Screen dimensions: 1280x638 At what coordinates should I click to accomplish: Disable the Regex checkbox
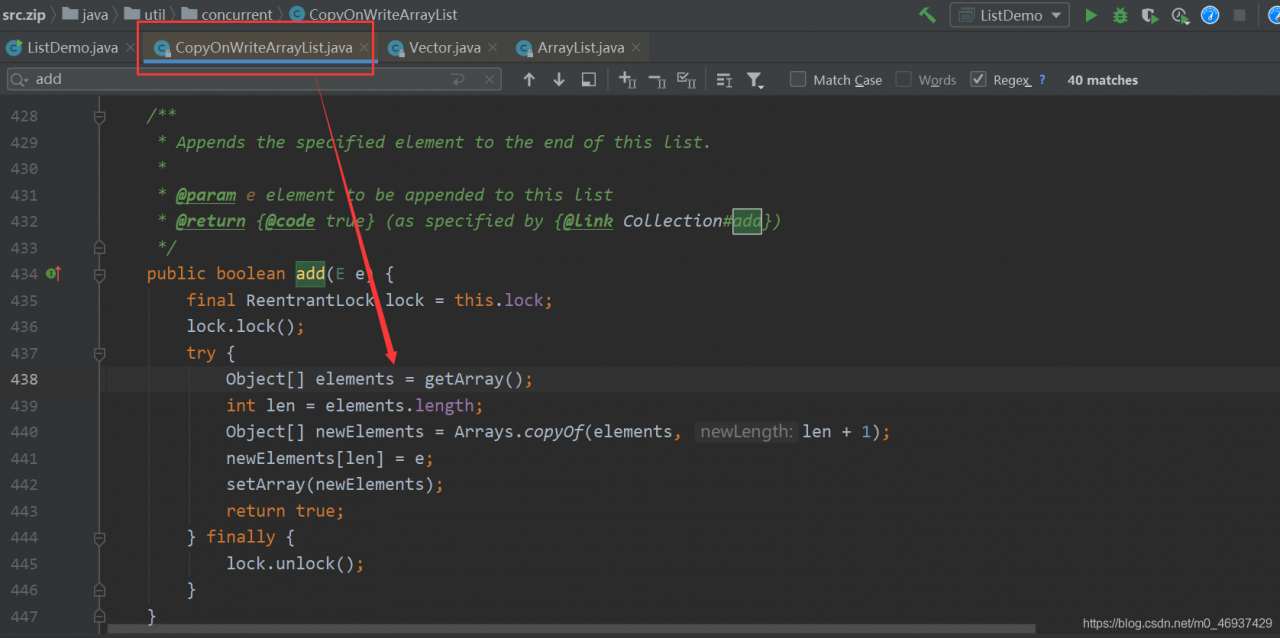(978, 79)
